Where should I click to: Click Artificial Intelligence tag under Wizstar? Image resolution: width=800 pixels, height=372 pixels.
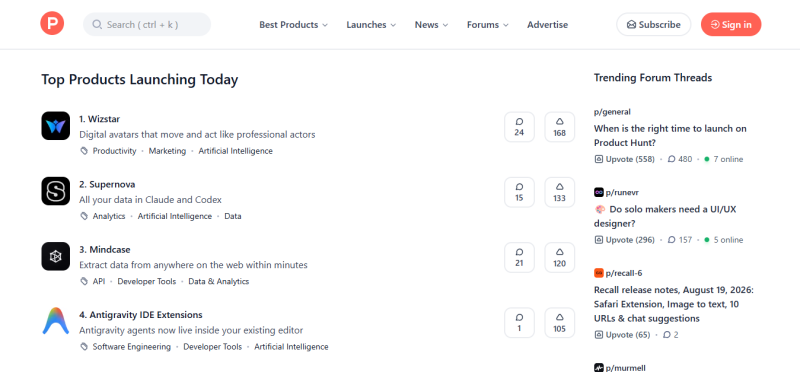(x=236, y=151)
